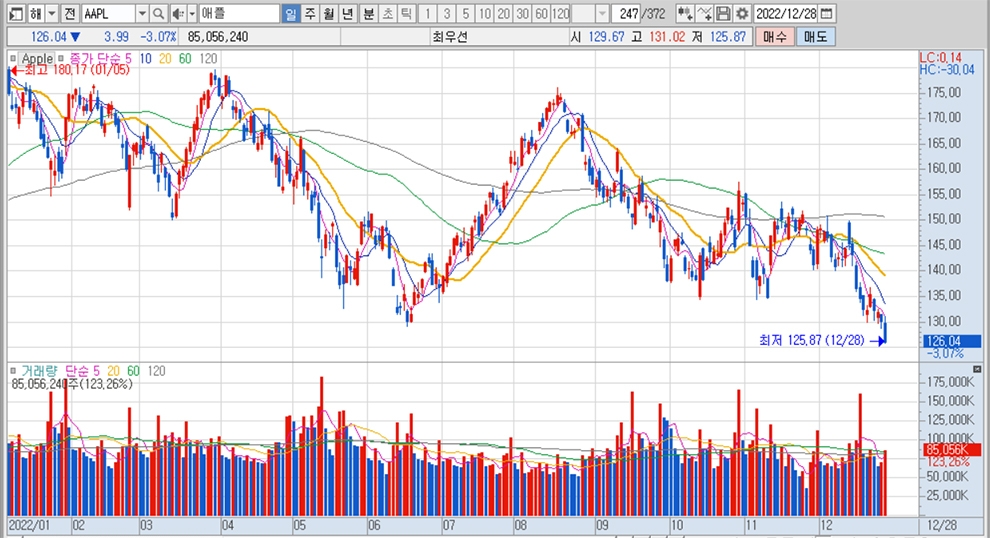Switch to the monthly (월) chart period
Image resolution: width=990 pixels, height=538 pixels.
329,14
